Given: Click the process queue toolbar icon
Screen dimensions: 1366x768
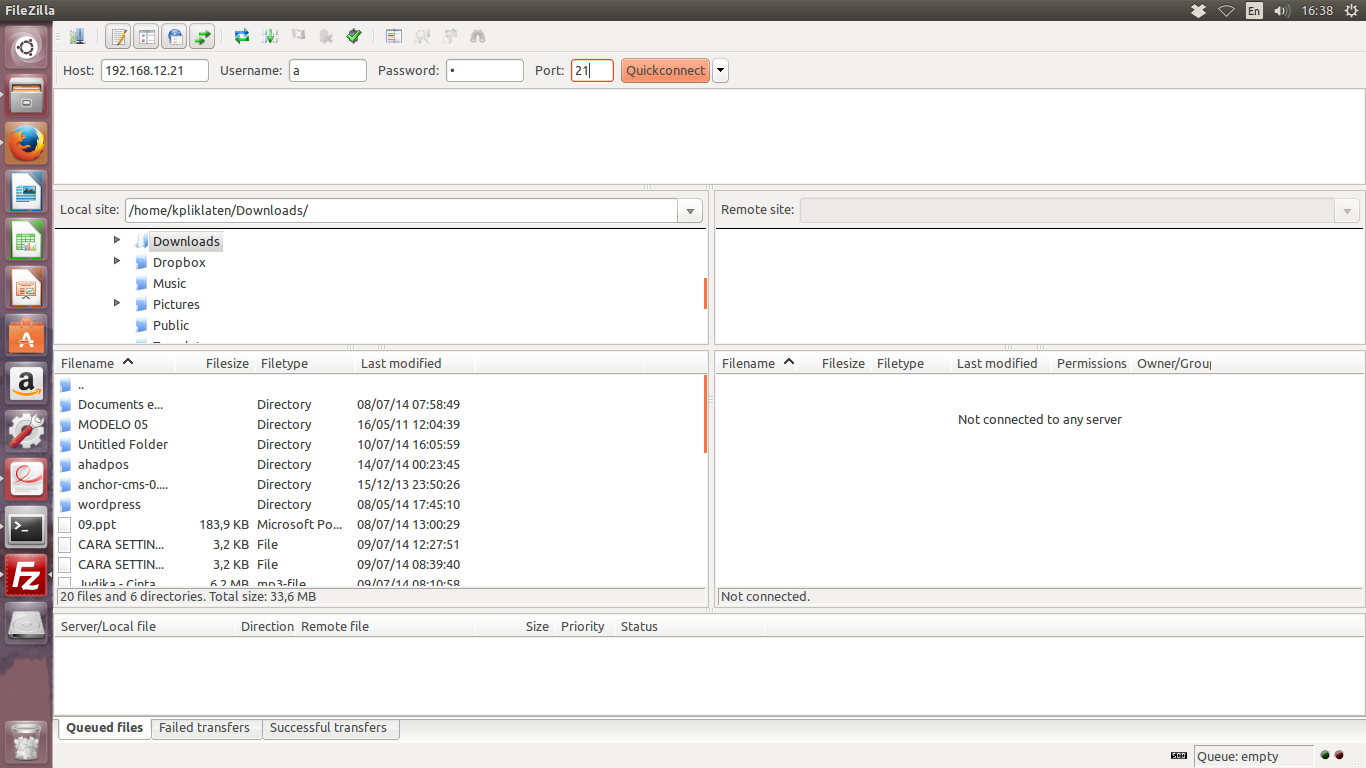Looking at the screenshot, I should pos(270,37).
